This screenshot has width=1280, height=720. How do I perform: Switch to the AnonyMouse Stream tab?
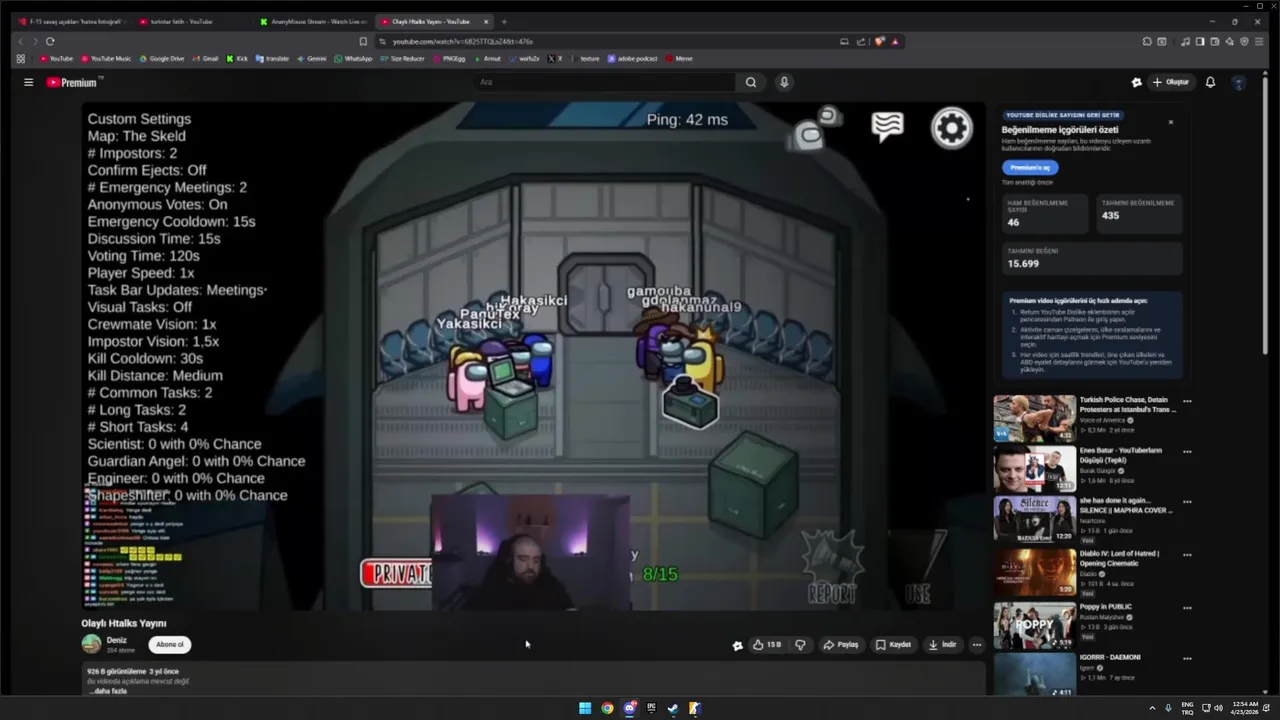tap(313, 21)
